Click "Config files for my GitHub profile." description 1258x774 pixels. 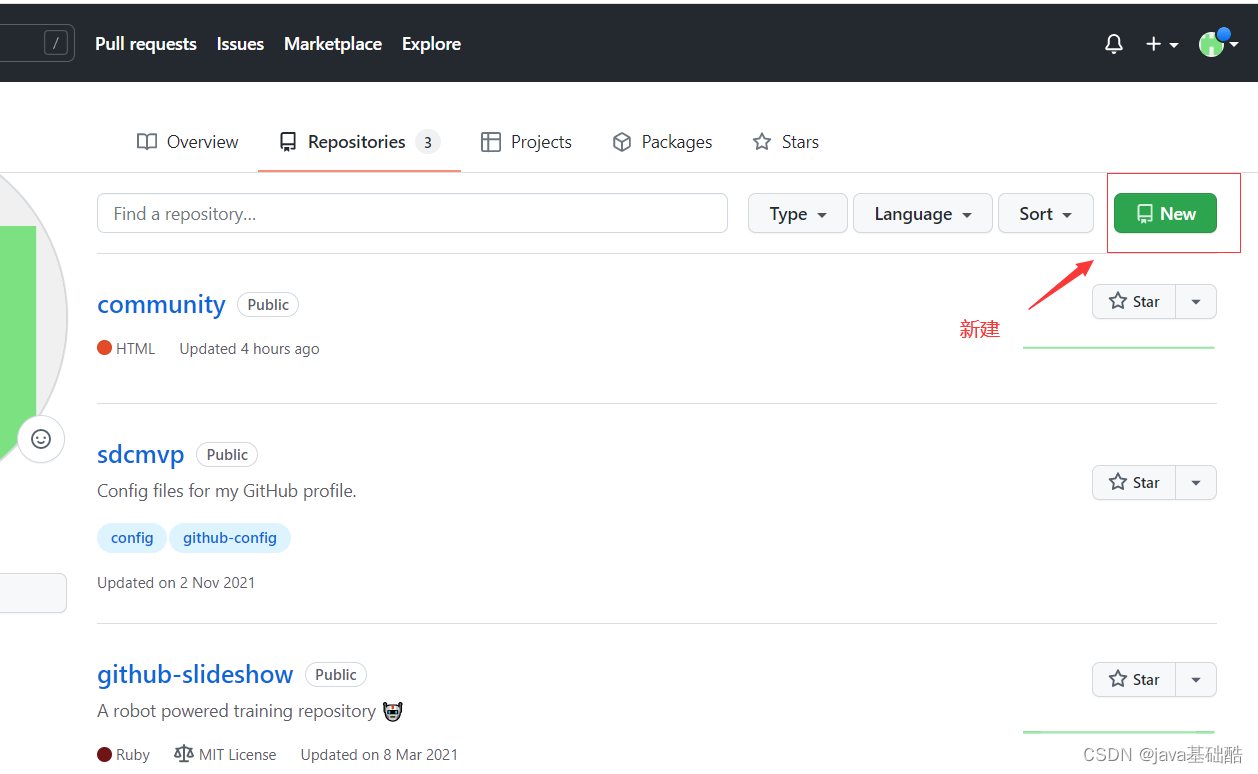coord(227,491)
